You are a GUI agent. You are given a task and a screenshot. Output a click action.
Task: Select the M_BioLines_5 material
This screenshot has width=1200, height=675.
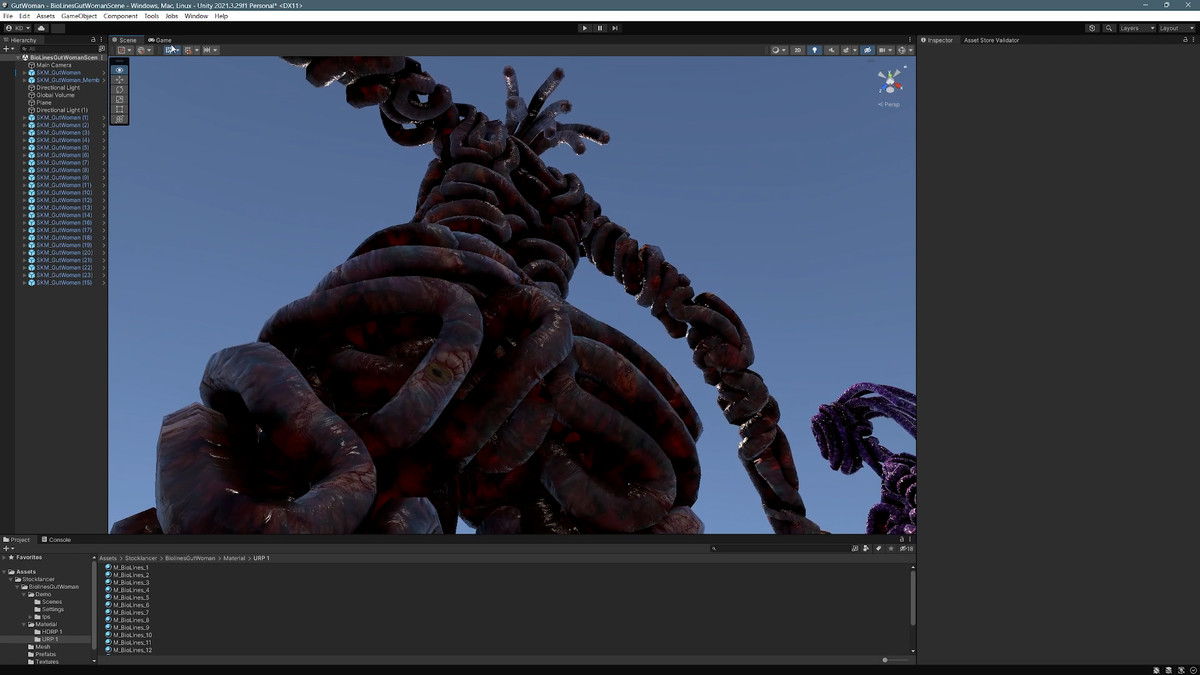pyautogui.click(x=131, y=598)
